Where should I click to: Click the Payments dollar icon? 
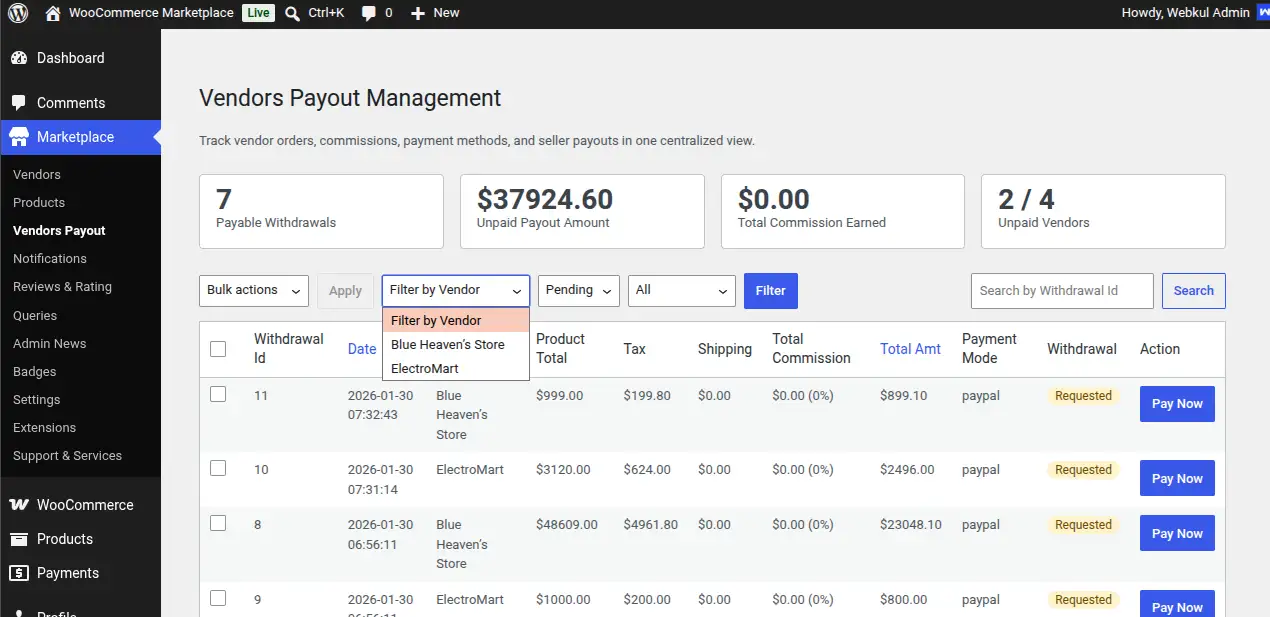(x=19, y=573)
